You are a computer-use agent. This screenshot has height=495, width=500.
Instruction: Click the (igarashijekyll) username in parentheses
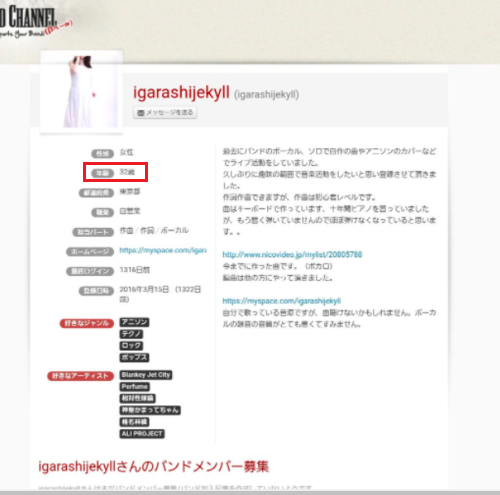coord(266,95)
